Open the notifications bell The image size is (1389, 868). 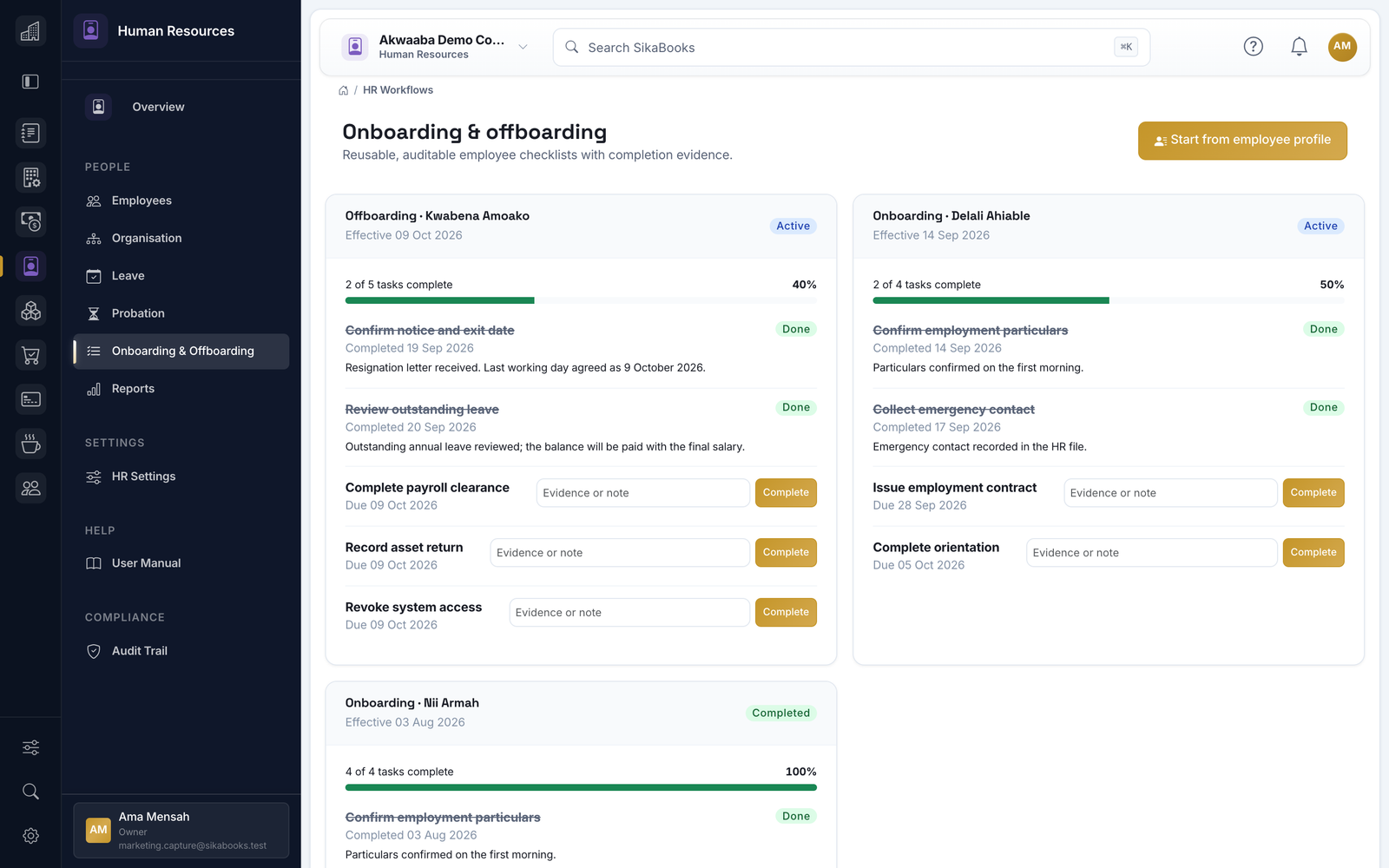[1299, 47]
